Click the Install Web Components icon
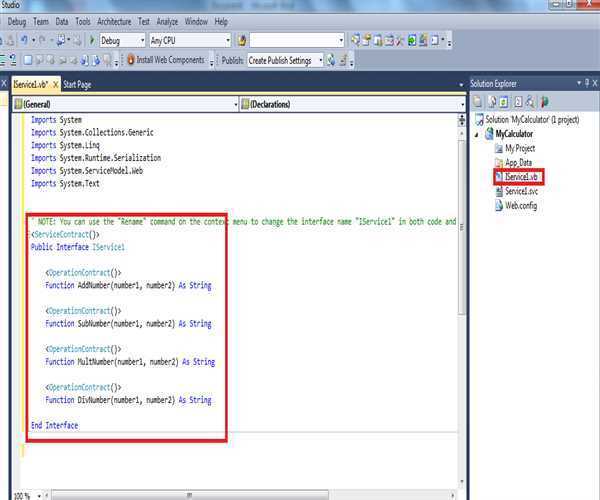Viewport: 600px width, 500px height. coord(130,60)
